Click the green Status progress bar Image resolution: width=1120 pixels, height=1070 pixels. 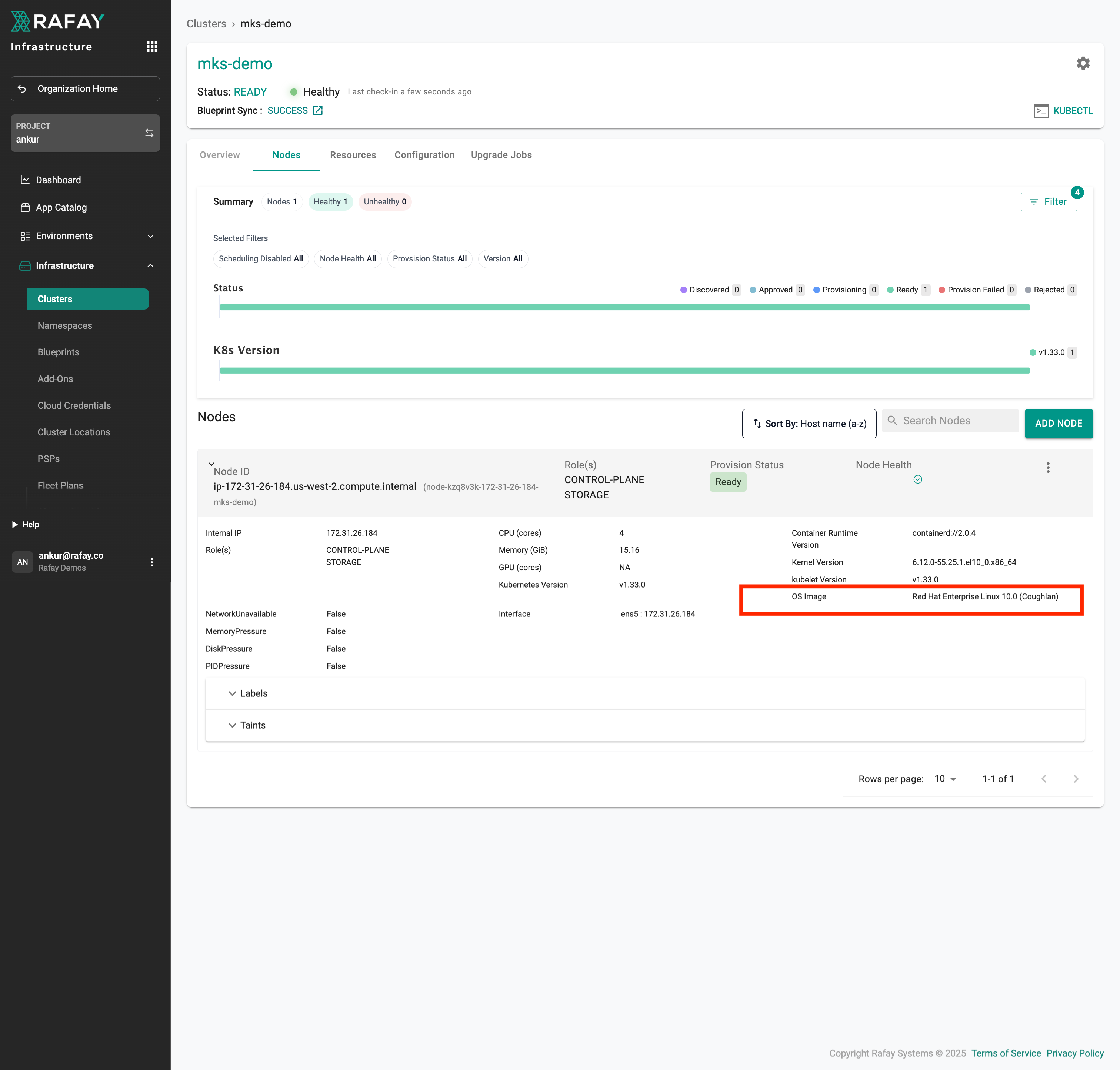pos(624,307)
